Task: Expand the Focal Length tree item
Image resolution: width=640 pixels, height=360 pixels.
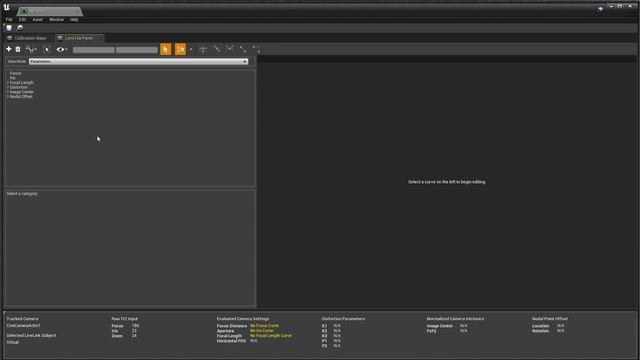Action: point(8,82)
